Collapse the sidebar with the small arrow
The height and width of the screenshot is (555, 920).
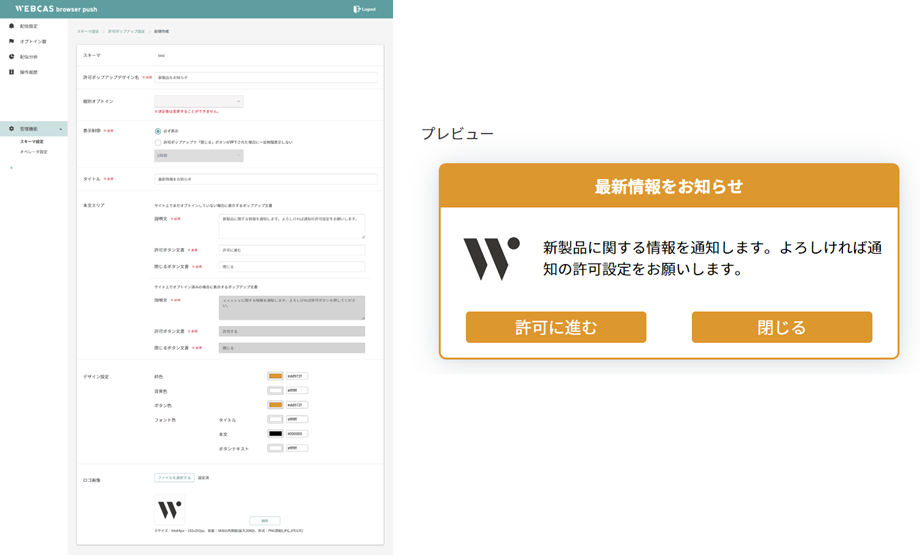[11, 168]
